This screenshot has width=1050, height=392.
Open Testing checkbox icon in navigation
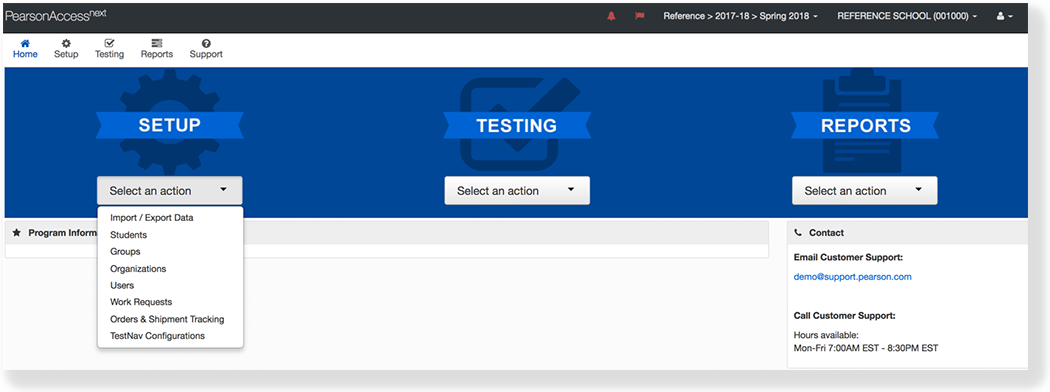(x=109, y=43)
